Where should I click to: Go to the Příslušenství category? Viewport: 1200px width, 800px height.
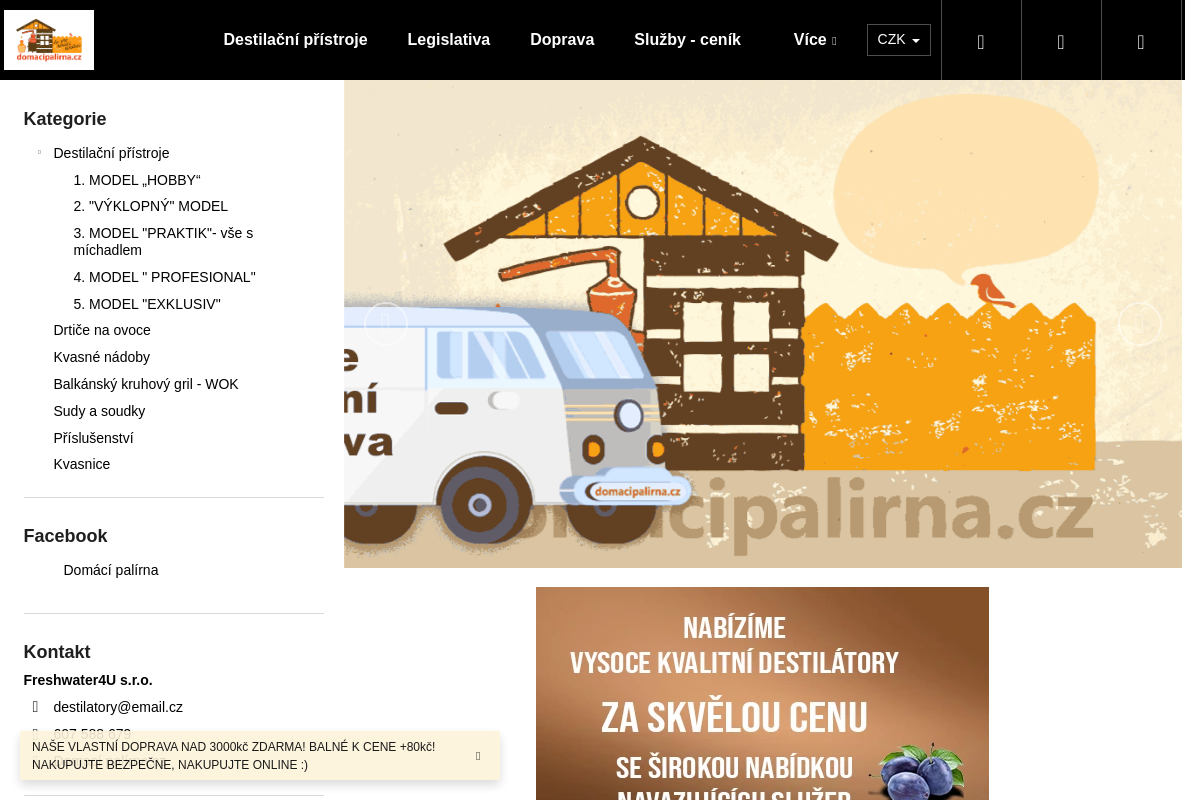pos(93,438)
